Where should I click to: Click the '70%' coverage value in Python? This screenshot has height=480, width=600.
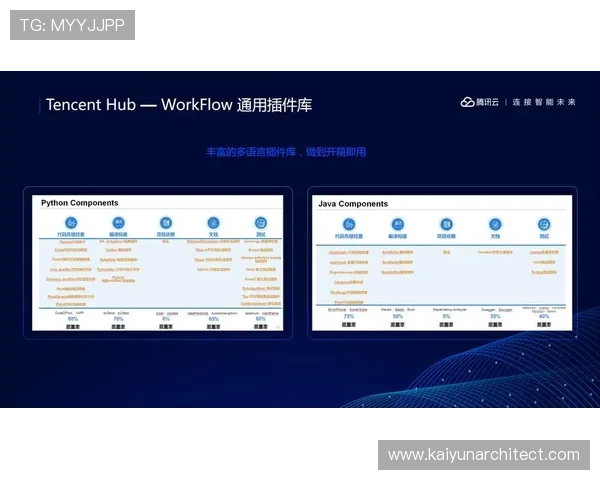[x=118, y=319]
